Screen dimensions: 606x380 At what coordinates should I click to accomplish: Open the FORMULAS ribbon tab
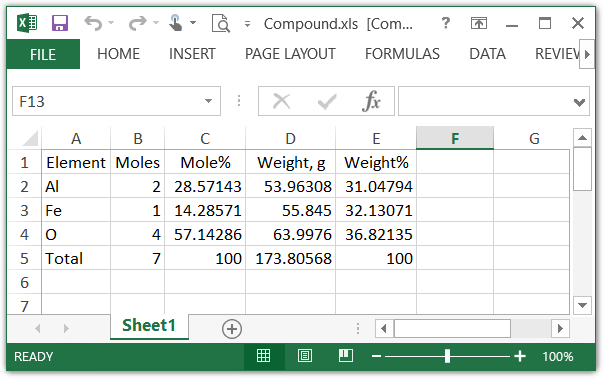402,54
